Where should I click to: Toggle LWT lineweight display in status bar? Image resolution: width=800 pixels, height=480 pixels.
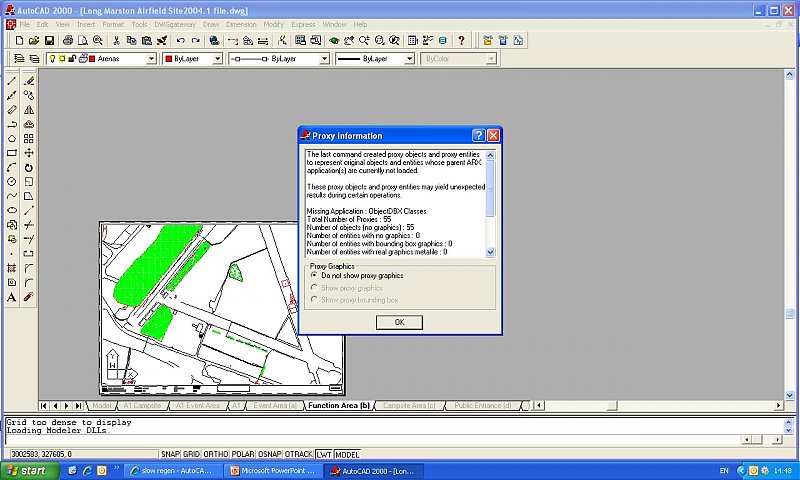324,454
